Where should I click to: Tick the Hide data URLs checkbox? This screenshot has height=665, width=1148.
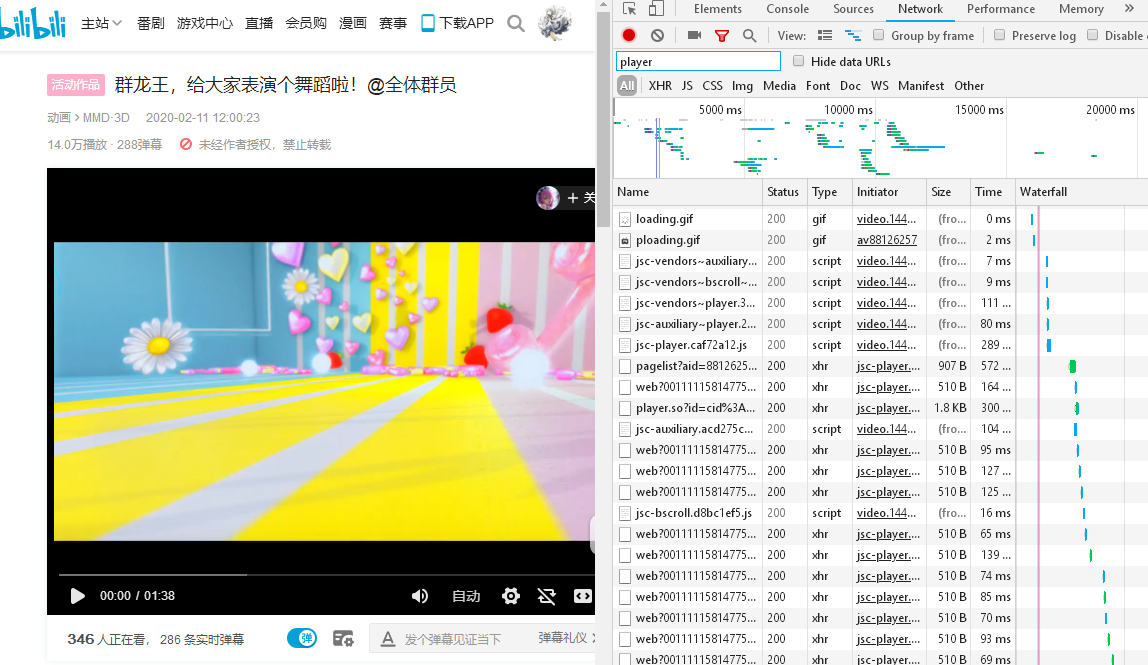(798, 61)
